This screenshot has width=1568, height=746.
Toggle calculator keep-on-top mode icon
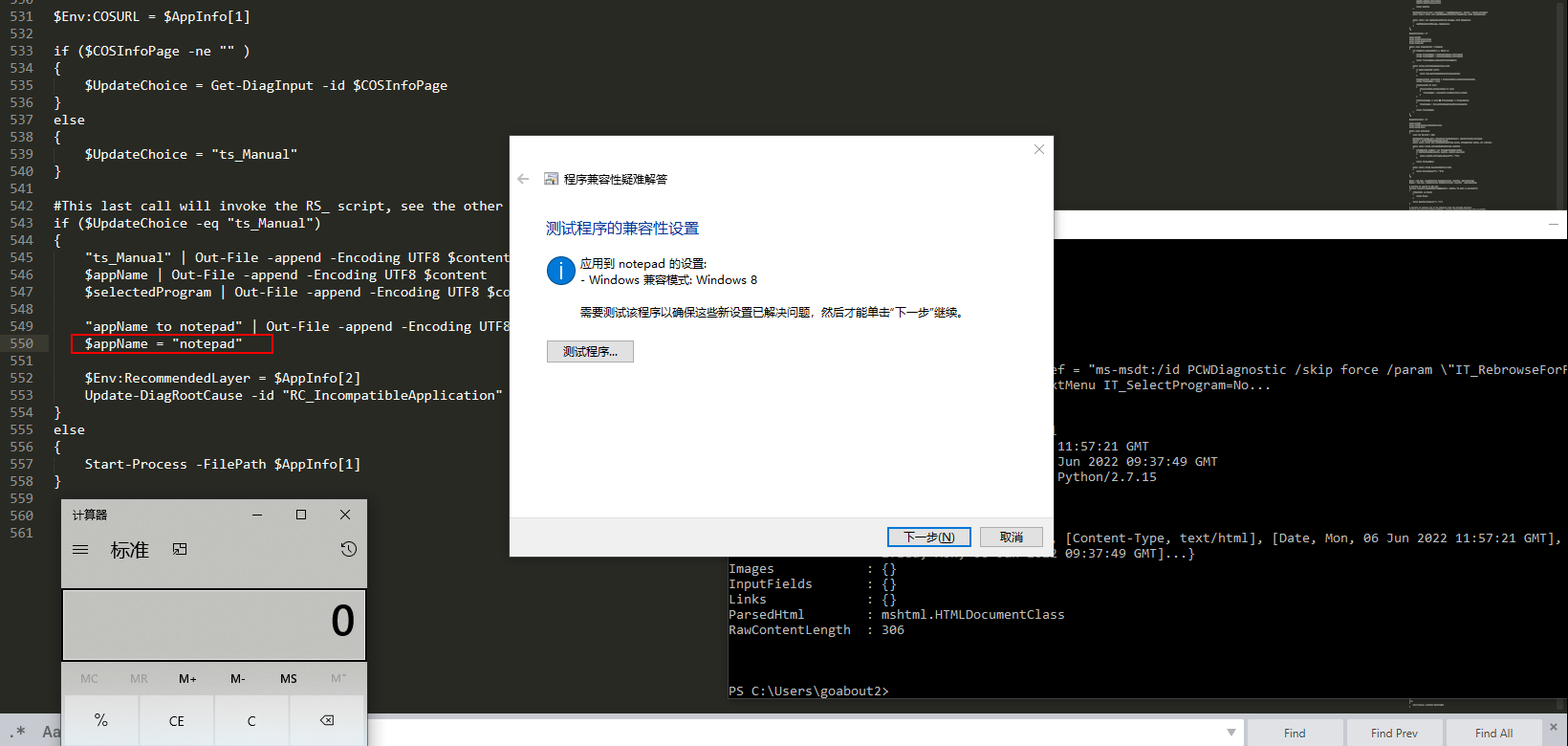click(x=180, y=549)
